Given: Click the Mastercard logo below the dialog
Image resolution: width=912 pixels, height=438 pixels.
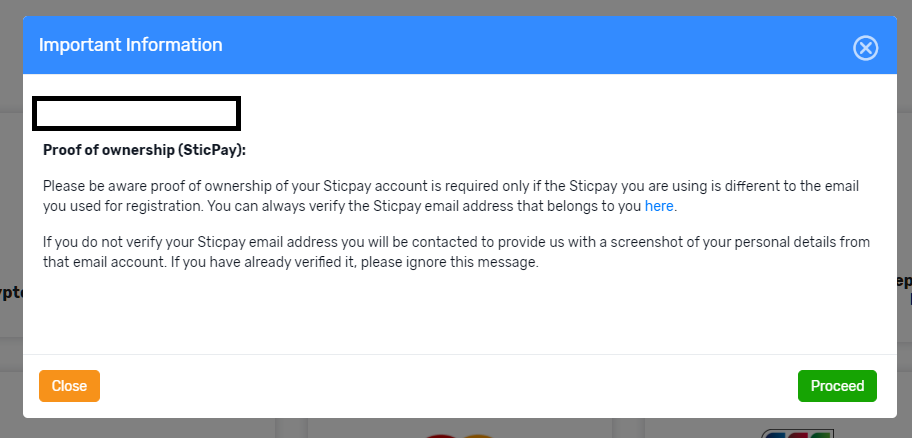Looking at the screenshot, I should click(459, 436).
